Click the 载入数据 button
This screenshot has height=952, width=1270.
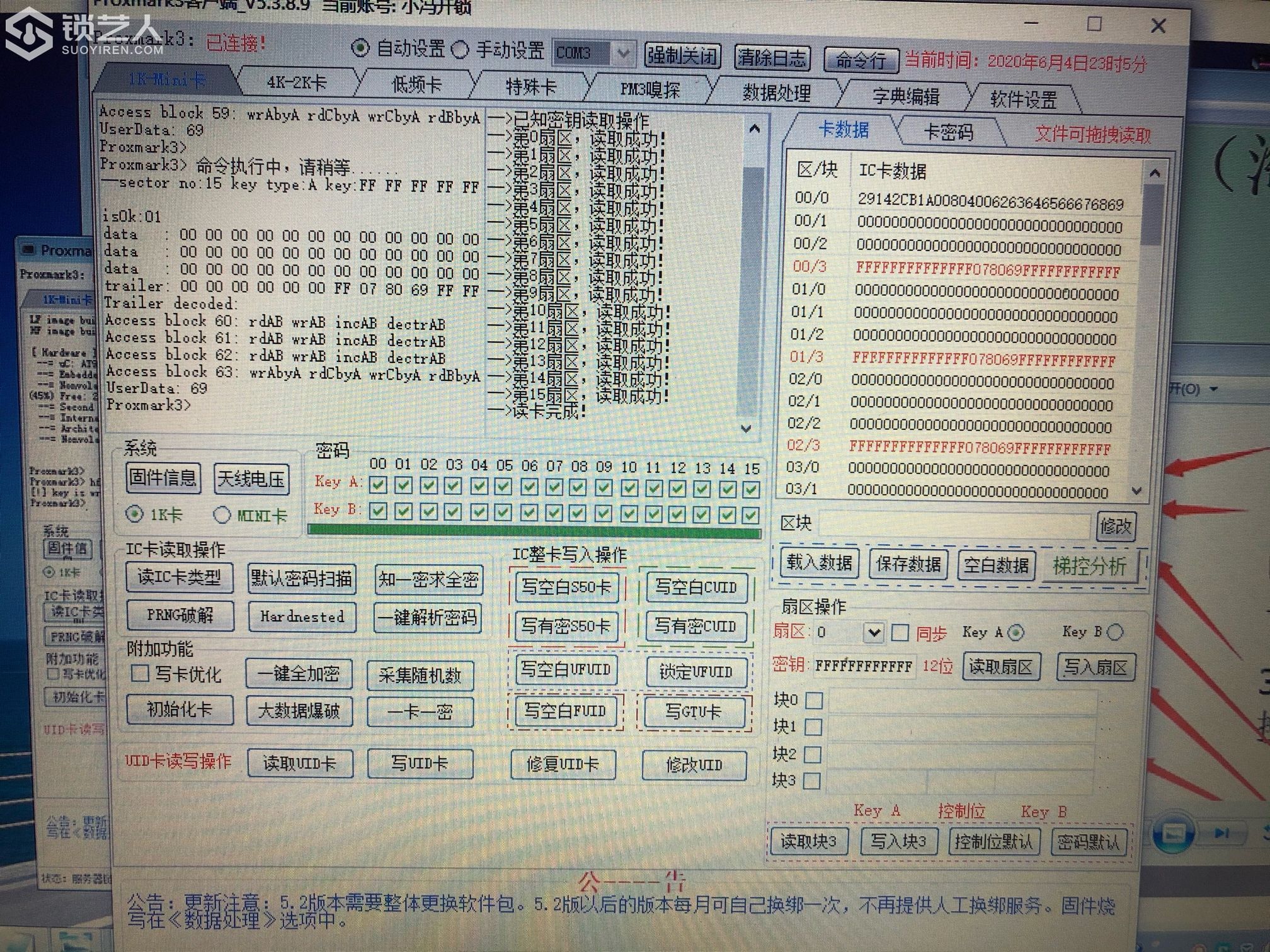(819, 562)
